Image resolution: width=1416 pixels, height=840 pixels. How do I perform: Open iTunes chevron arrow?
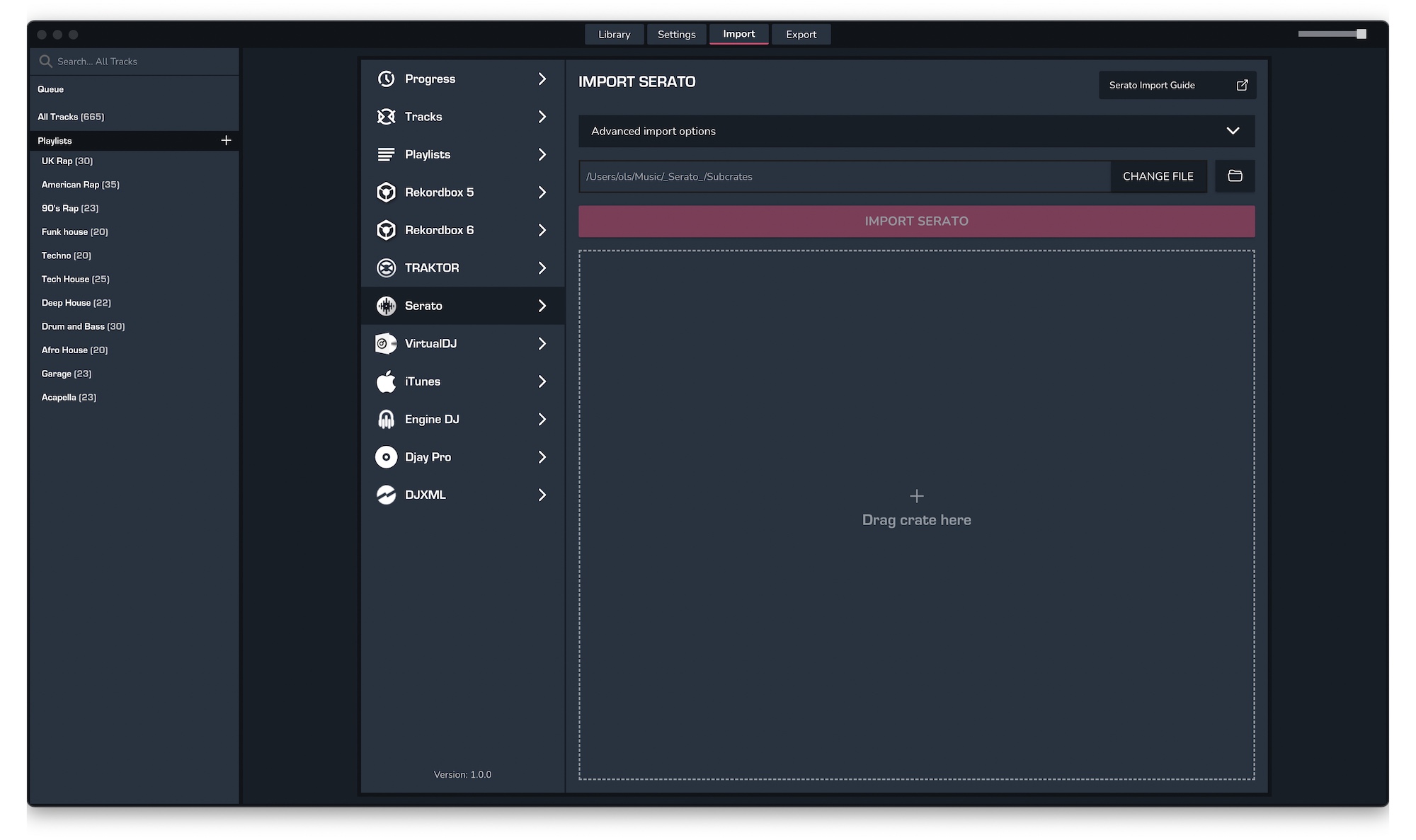[542, 381]
